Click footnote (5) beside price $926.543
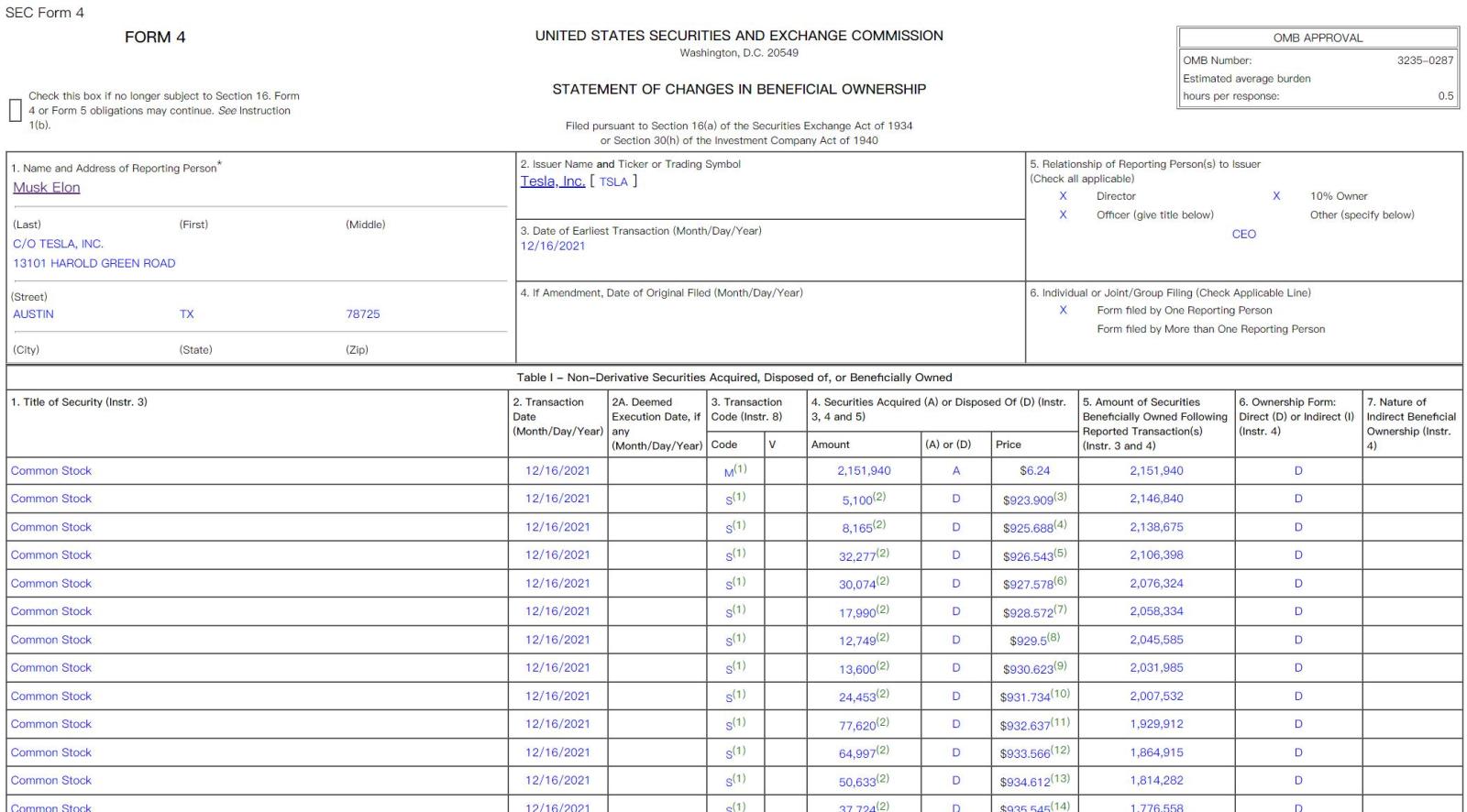Viewport: 1467px width, 812px height. coord(1061,553)
